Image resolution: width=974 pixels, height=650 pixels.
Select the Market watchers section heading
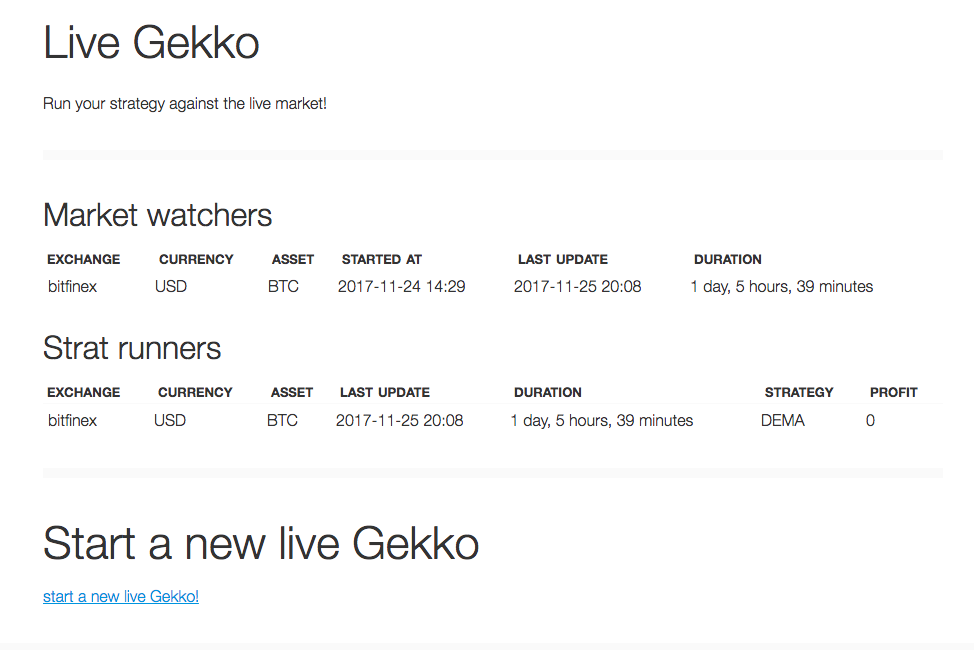pos(156,214)
